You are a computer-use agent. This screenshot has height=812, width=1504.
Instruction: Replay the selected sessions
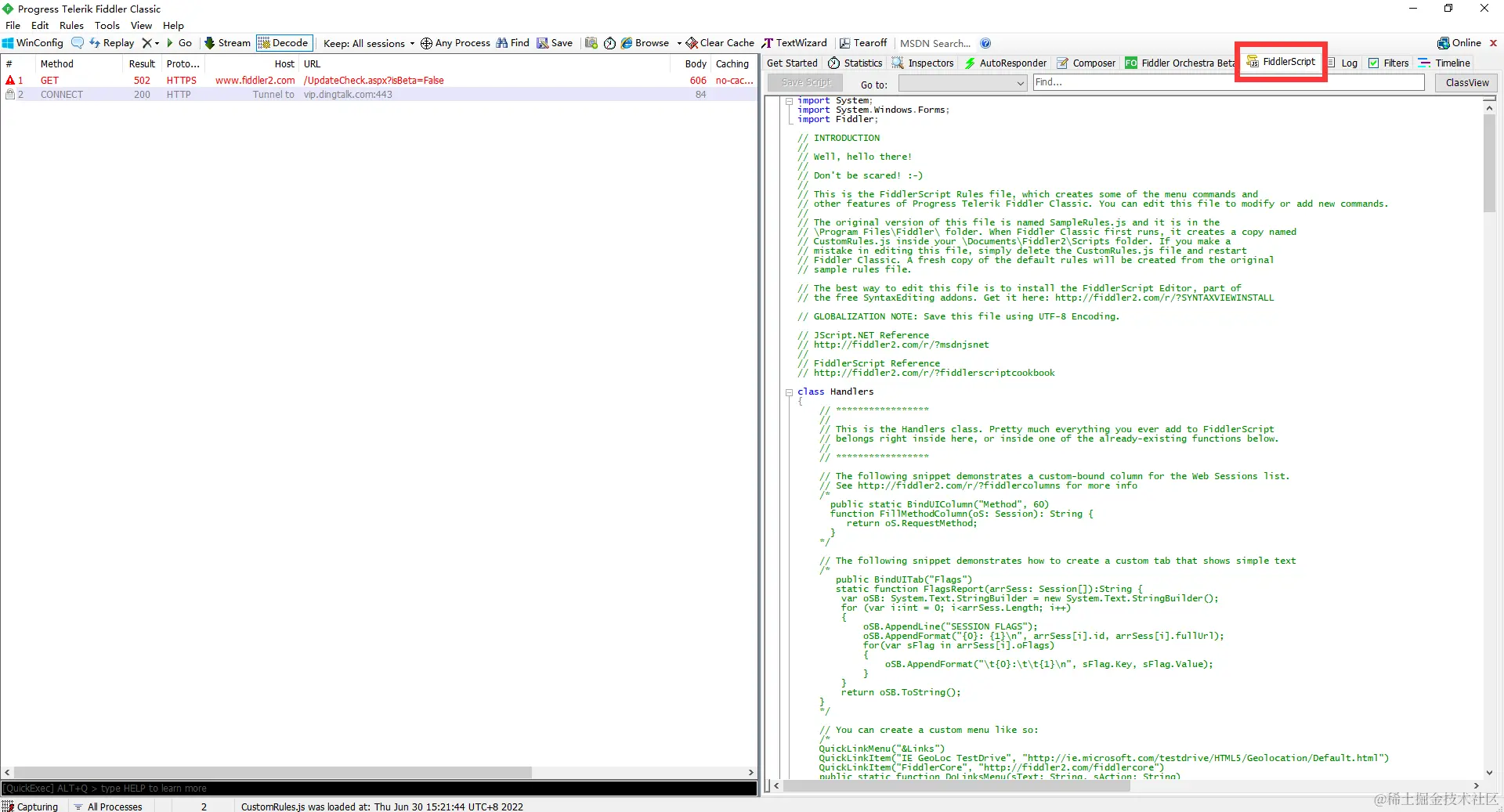[x=112, y=43]
